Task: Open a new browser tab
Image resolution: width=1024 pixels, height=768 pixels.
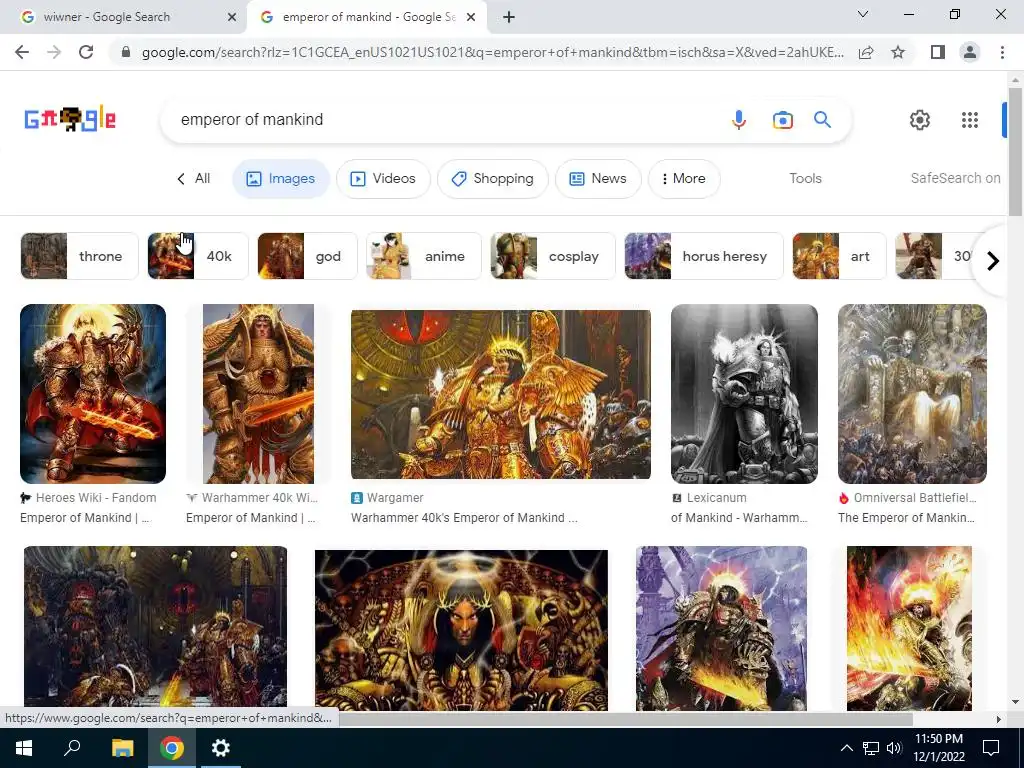Action: pyautogui.click(x=509, y=18)
